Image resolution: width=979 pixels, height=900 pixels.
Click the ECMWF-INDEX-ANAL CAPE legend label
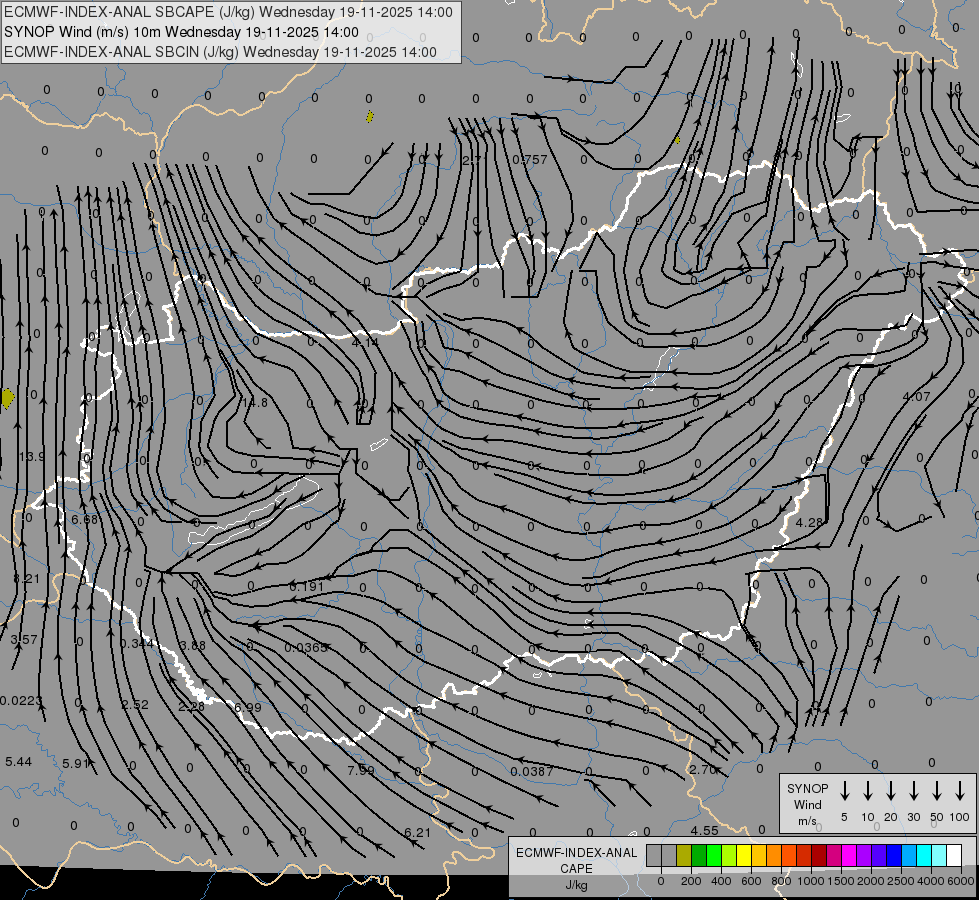click(x=576, y=861)
